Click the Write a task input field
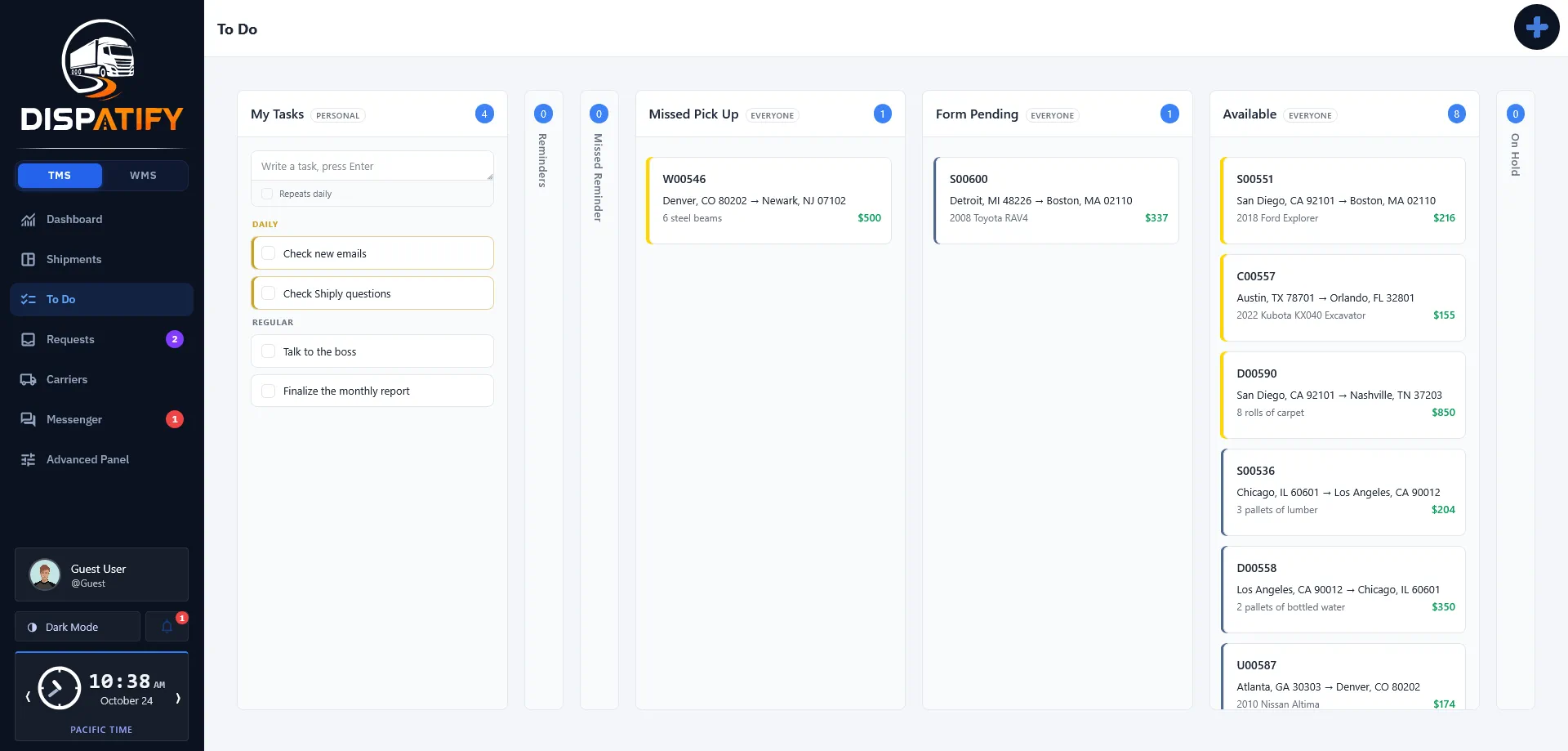Viewport: 1568px width, 751px height. 372,166
